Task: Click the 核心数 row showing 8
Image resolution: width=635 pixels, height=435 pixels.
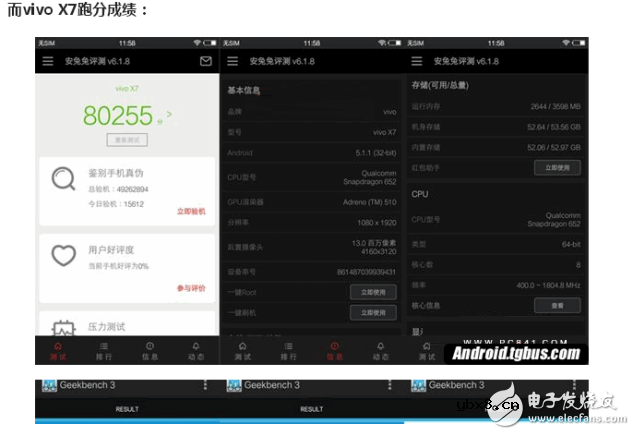Action: [496, 264]
